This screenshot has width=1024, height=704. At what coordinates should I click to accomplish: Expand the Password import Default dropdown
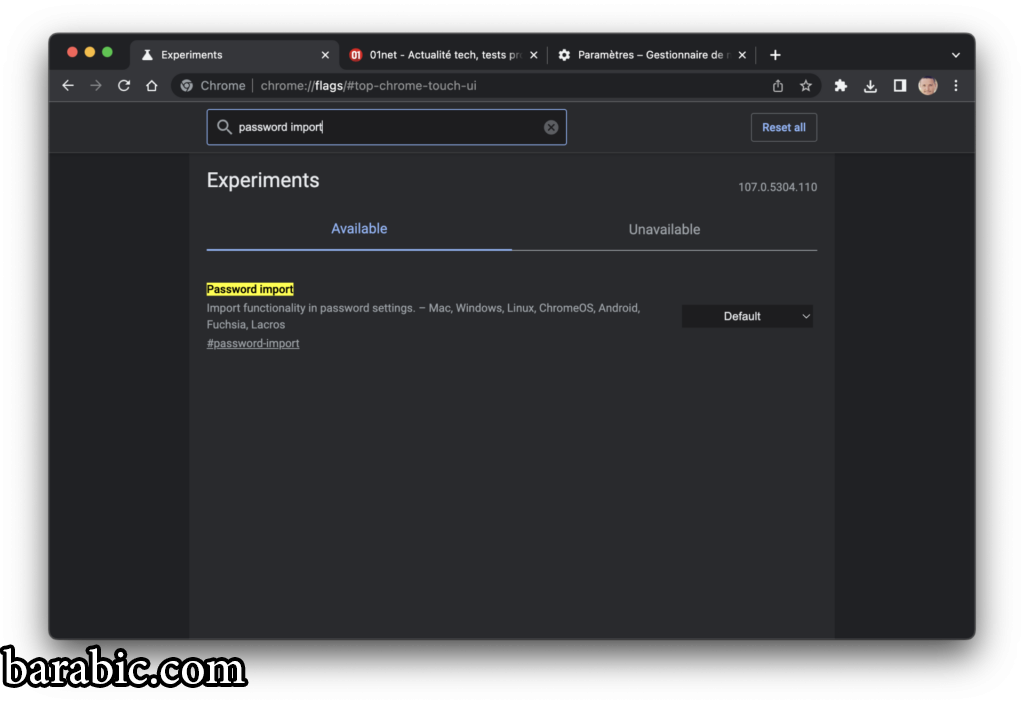747,316
